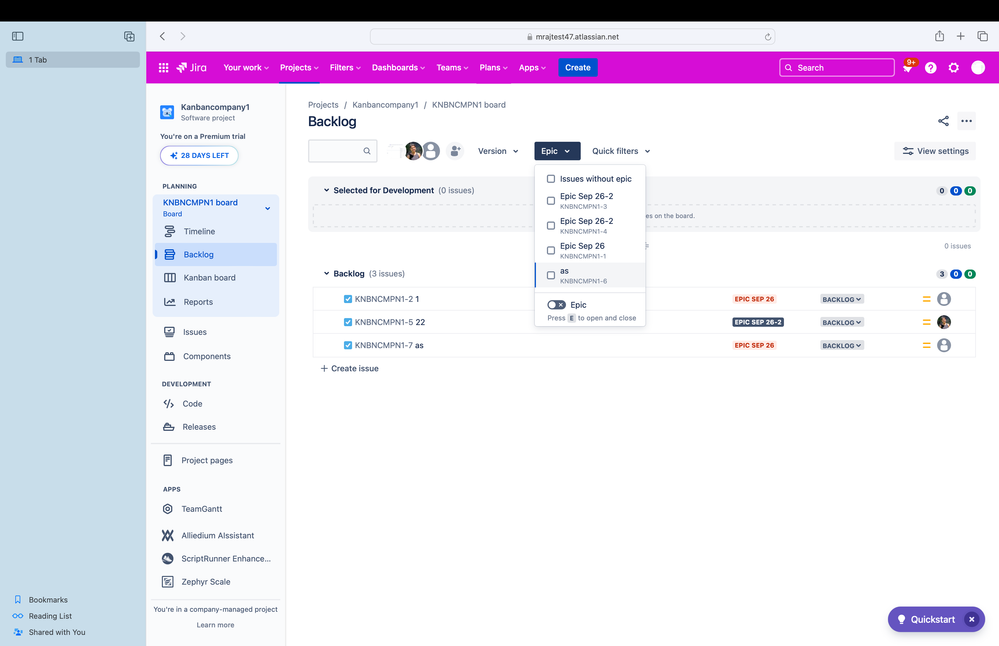Click the Safari sidebar toggle icon
The width and height of the screenshot is (999, 646).
tap(18, 36)
